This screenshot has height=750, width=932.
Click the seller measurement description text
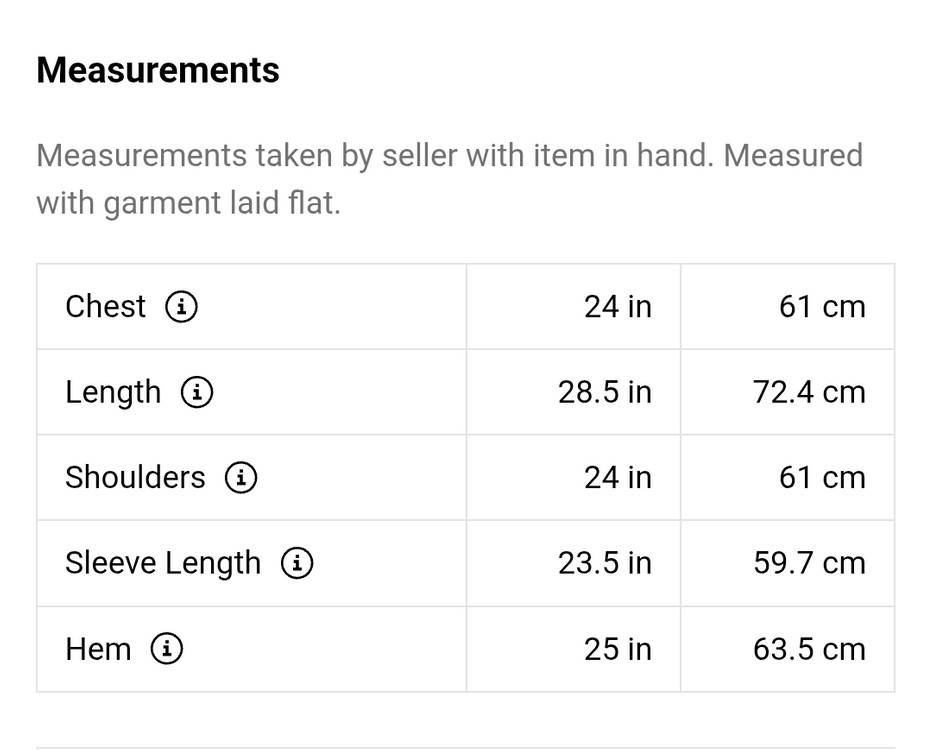tap(449, 180)
